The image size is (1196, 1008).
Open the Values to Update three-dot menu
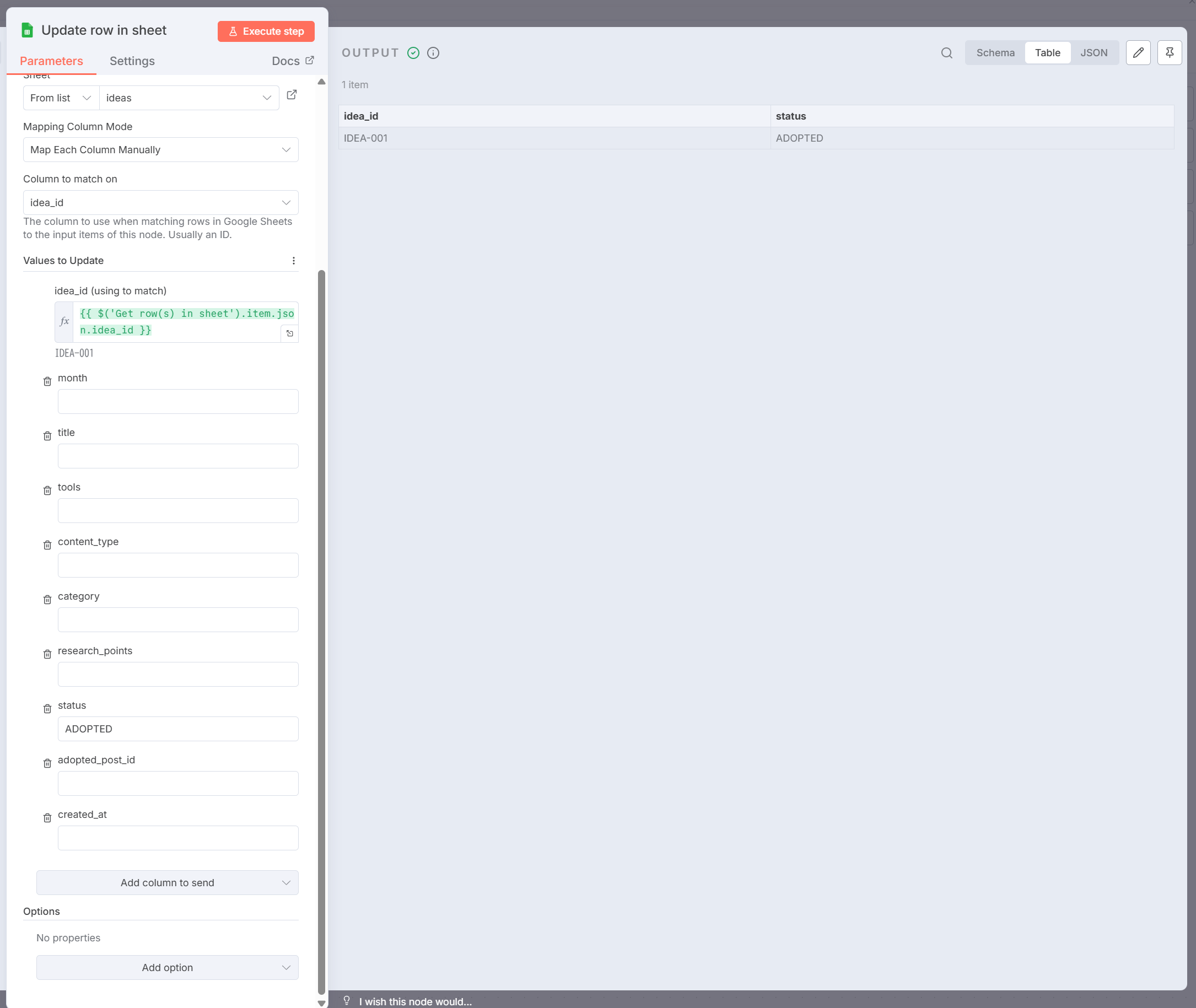294,261
